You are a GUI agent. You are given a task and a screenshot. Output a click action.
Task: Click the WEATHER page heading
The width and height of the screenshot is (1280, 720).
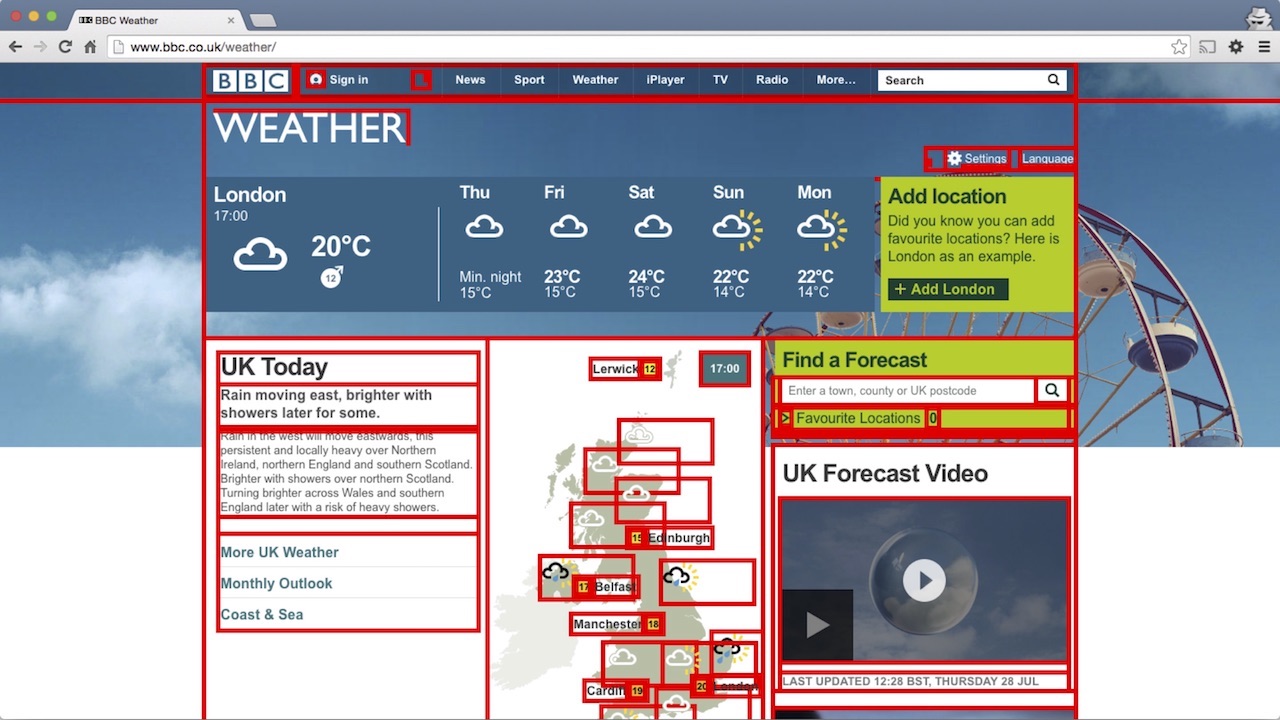310,128
